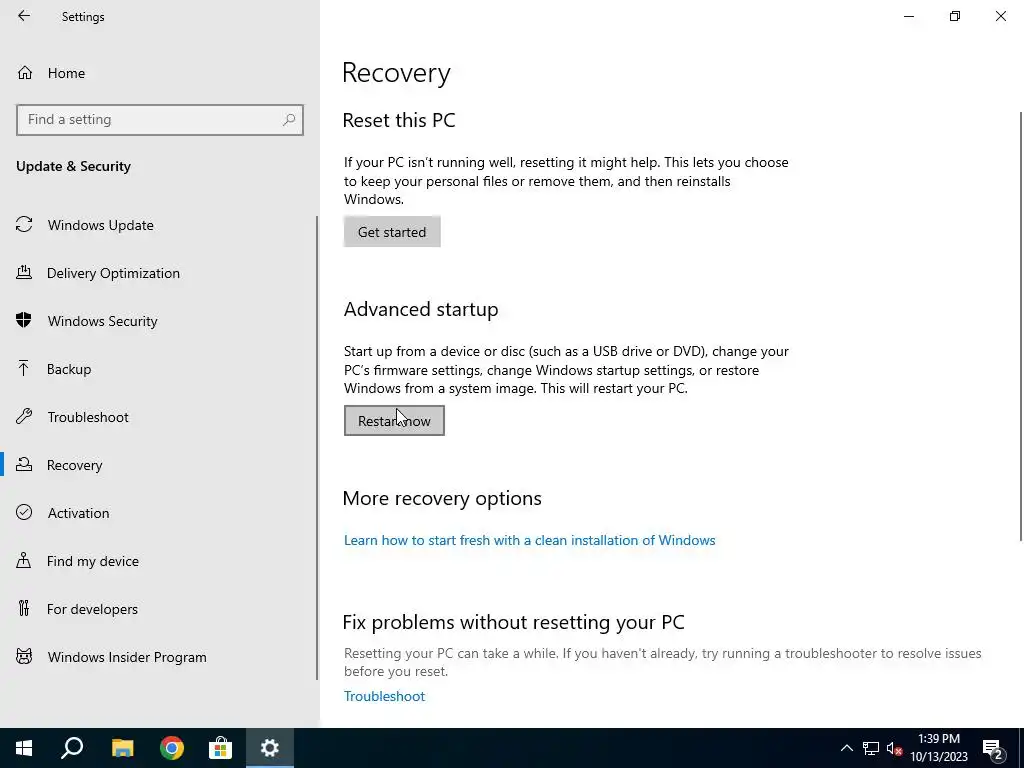
Task: Close the Settings window
Action: (x=1000, y=16)
